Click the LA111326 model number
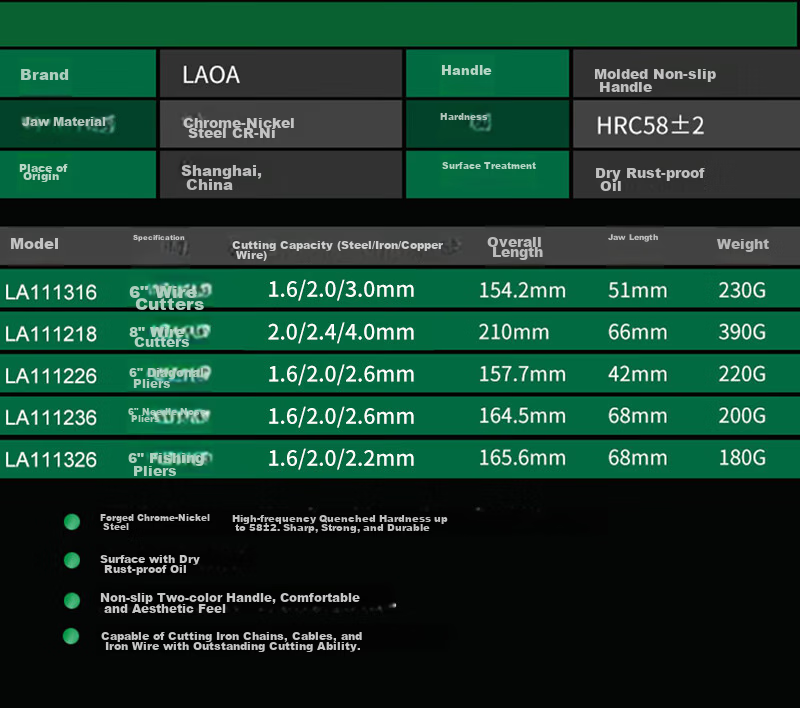This screenshot has height=708, width=800. 51,460
